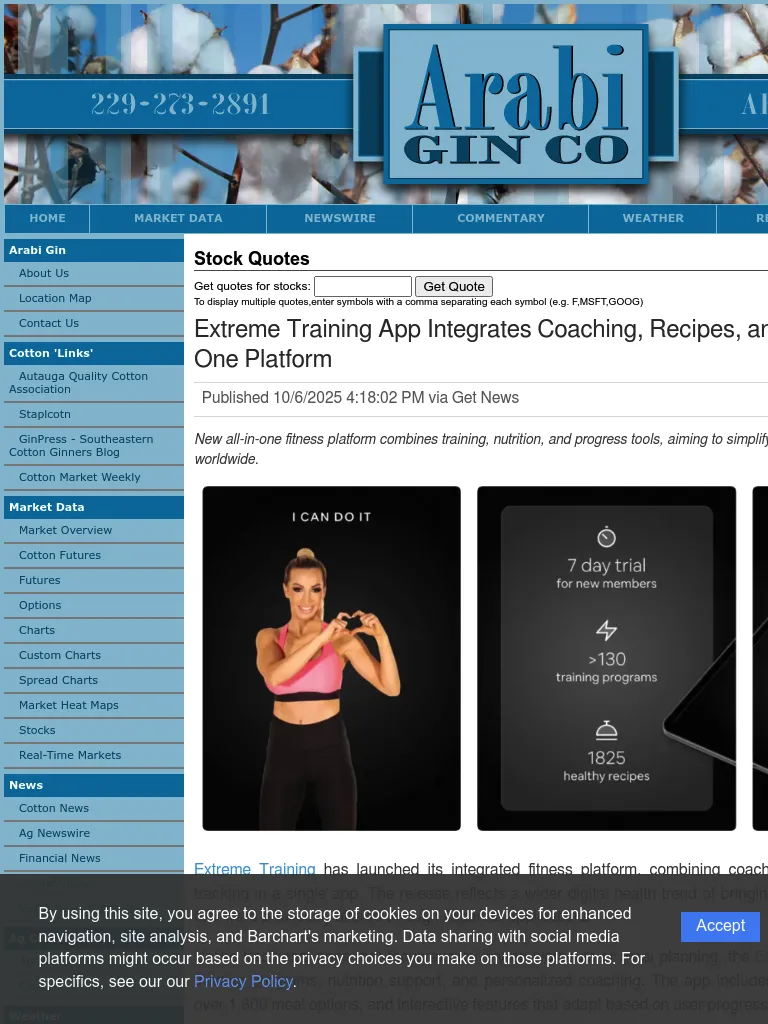
Task: Open the Contact Us sidebar link
Action: pyautogui.click(x=48, y=323)
